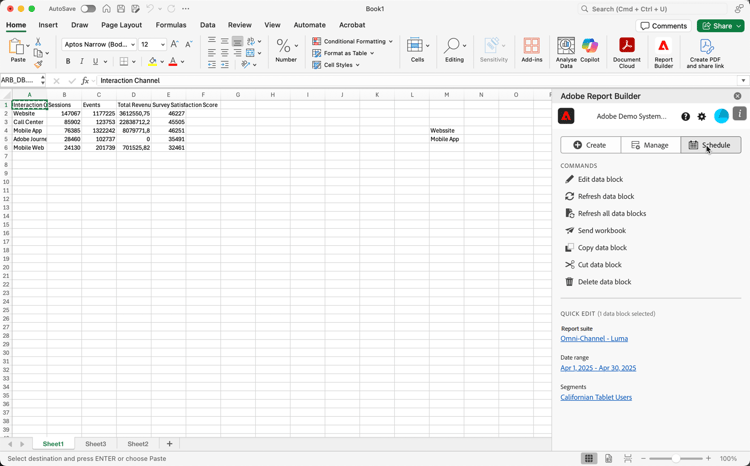The image size is (750, 466).
Task: Click Cut data block command
Action: coord(599,265)
